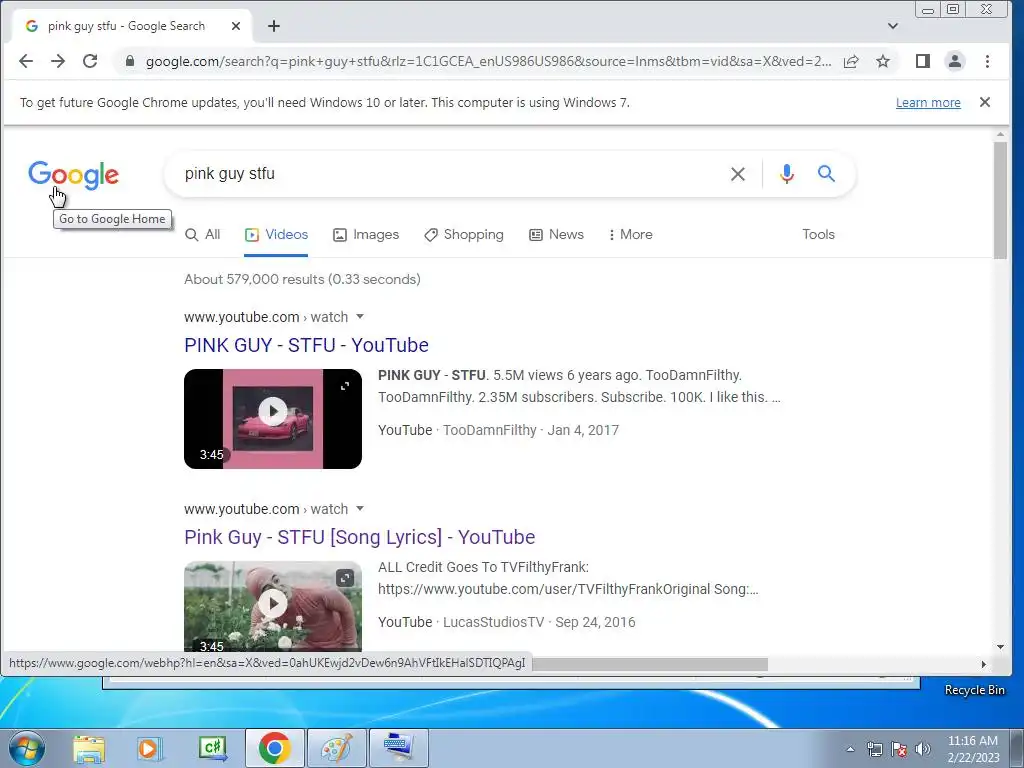Go back to the previous page

[x=25, y=61]
